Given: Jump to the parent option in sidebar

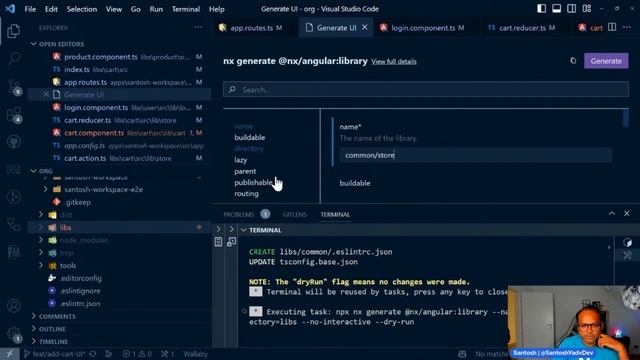Looking at the screenshot, I should [245, 171].
